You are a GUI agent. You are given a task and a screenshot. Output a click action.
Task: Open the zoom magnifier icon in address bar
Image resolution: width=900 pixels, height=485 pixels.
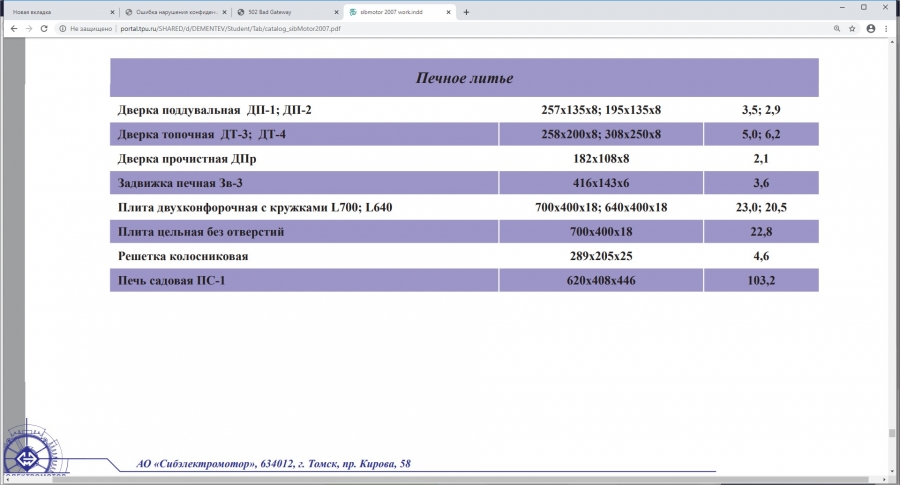click(836, 29)
